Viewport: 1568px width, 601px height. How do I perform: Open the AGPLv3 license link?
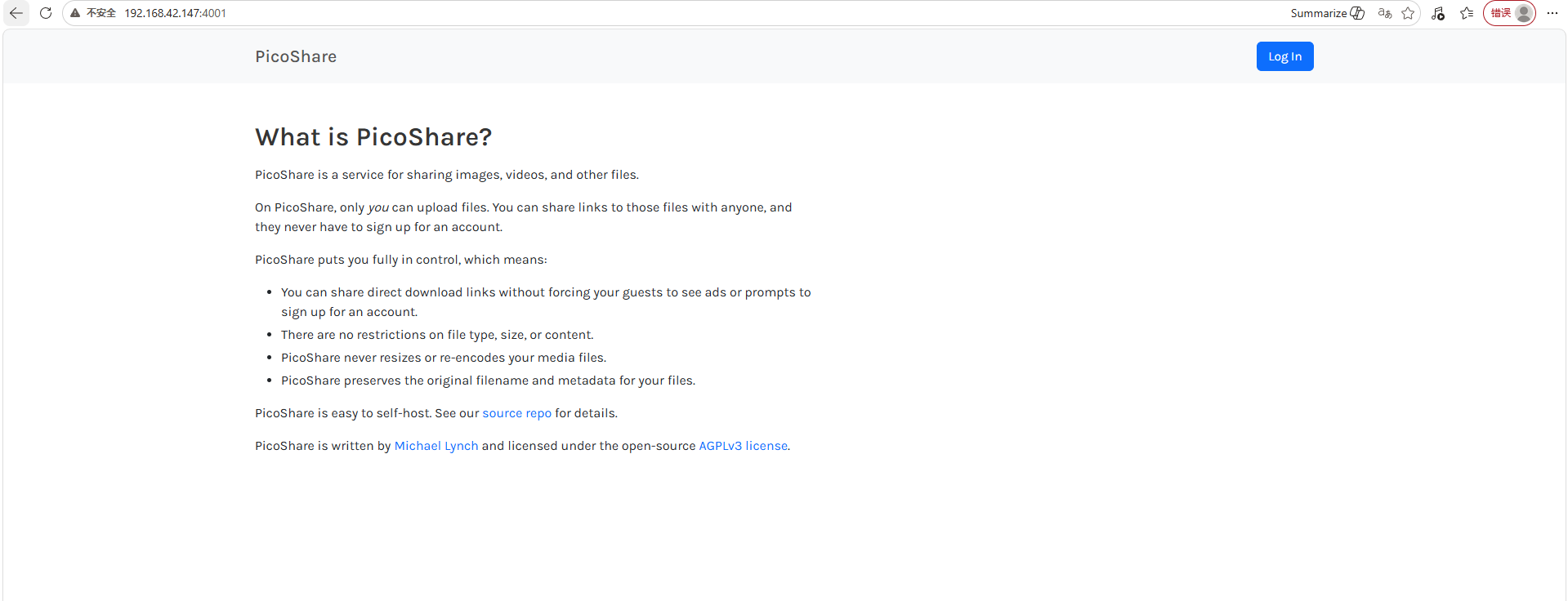pos(744,446)
